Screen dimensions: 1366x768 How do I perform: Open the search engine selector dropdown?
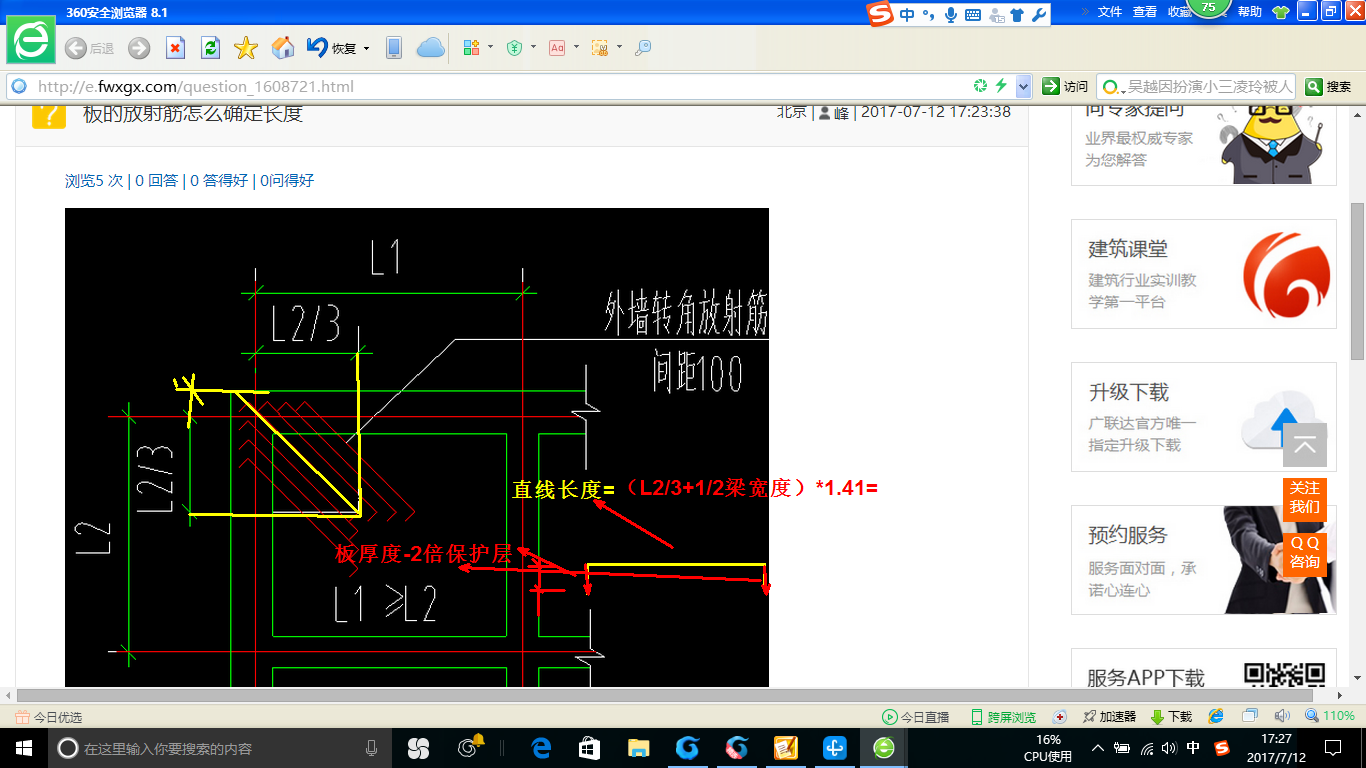click(1112, 86)
